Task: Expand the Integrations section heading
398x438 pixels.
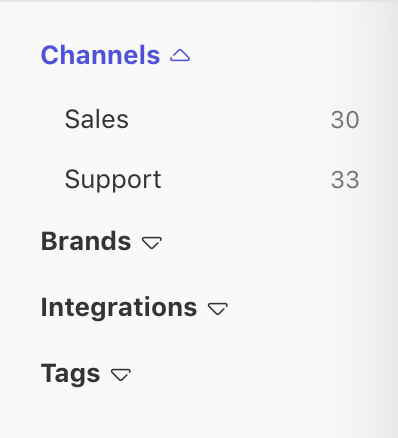Action: 119,307
